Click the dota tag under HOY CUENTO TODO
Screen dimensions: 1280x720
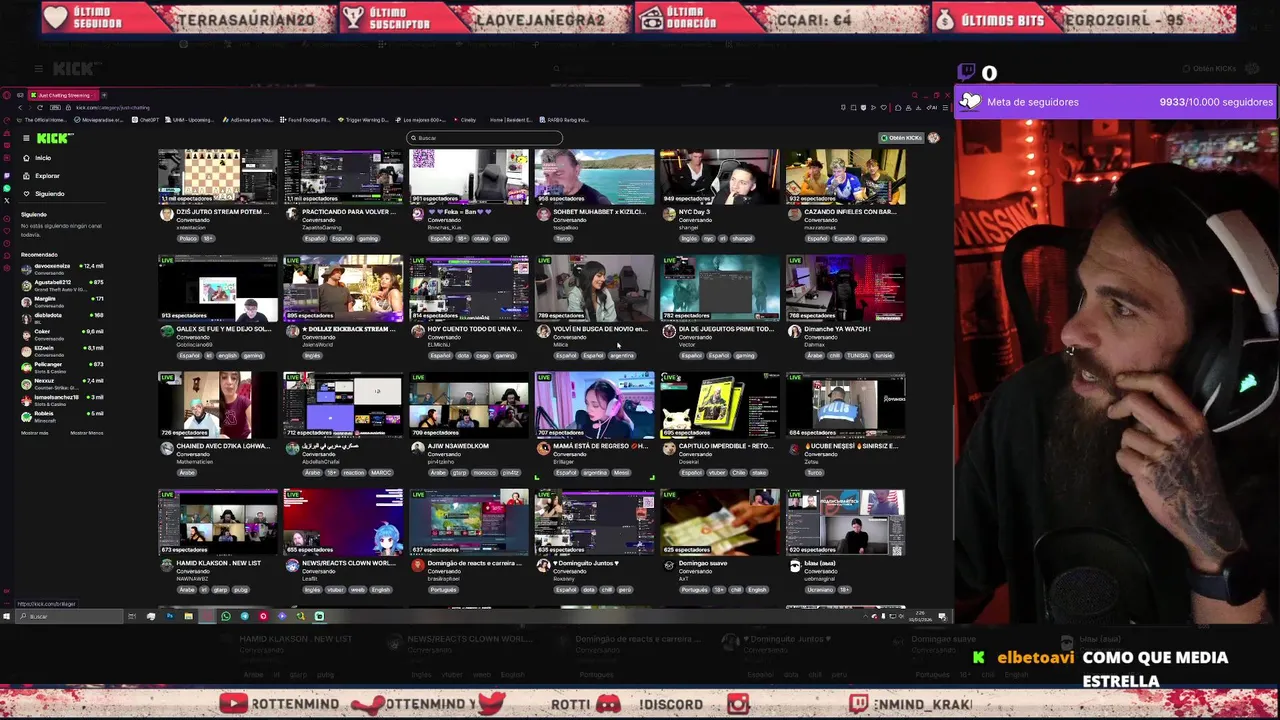(463, 356)
